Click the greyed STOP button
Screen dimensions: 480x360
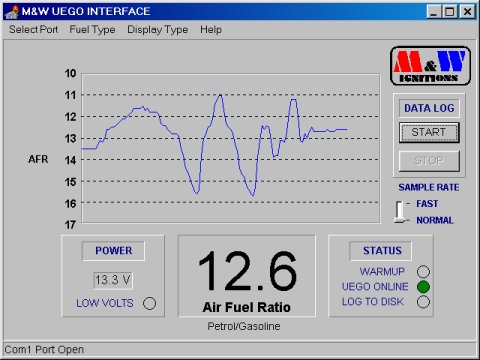(x=429, y=161)
